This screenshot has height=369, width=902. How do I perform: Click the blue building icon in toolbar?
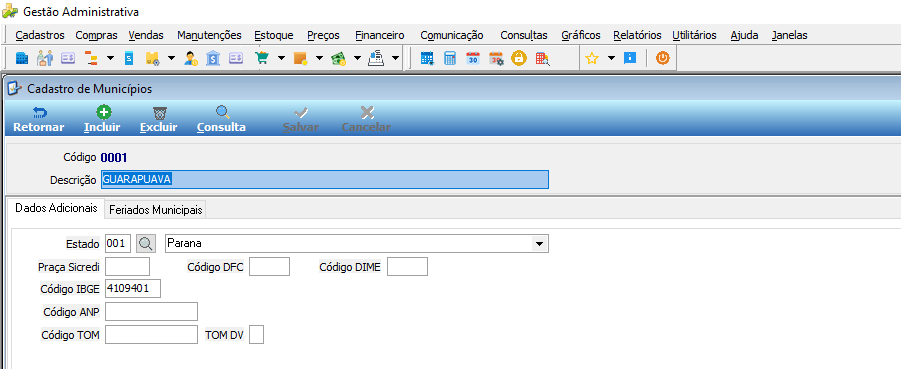tap(21, 58)
